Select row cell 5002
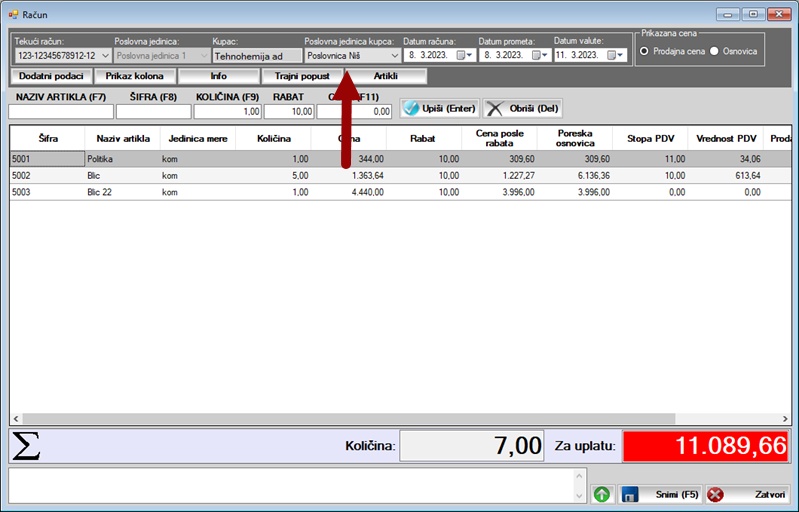The width and height of the screenshot is (799, 512). point(47,176)
